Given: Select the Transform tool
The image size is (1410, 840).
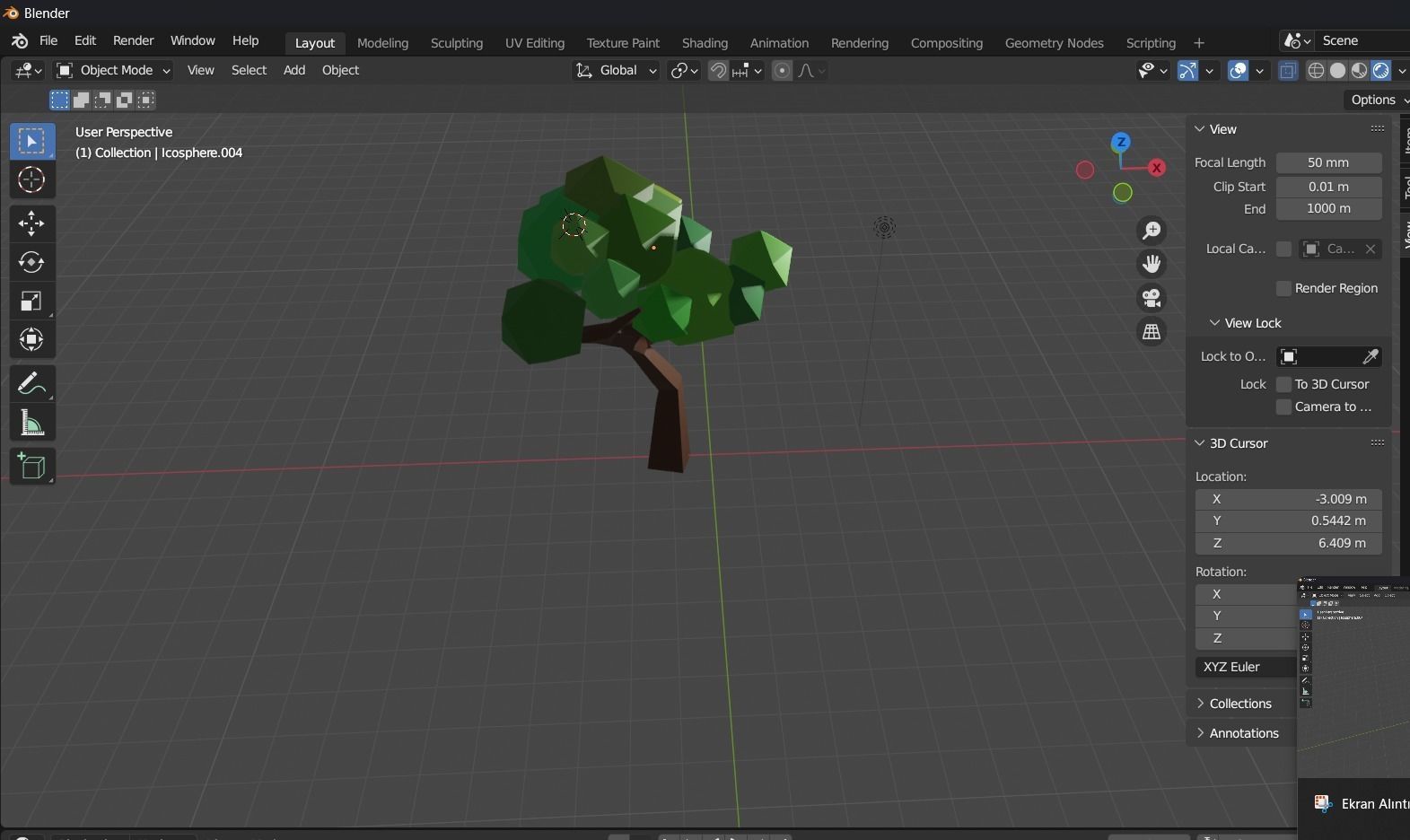Looking at the screenshot, I should coord(31,339).
